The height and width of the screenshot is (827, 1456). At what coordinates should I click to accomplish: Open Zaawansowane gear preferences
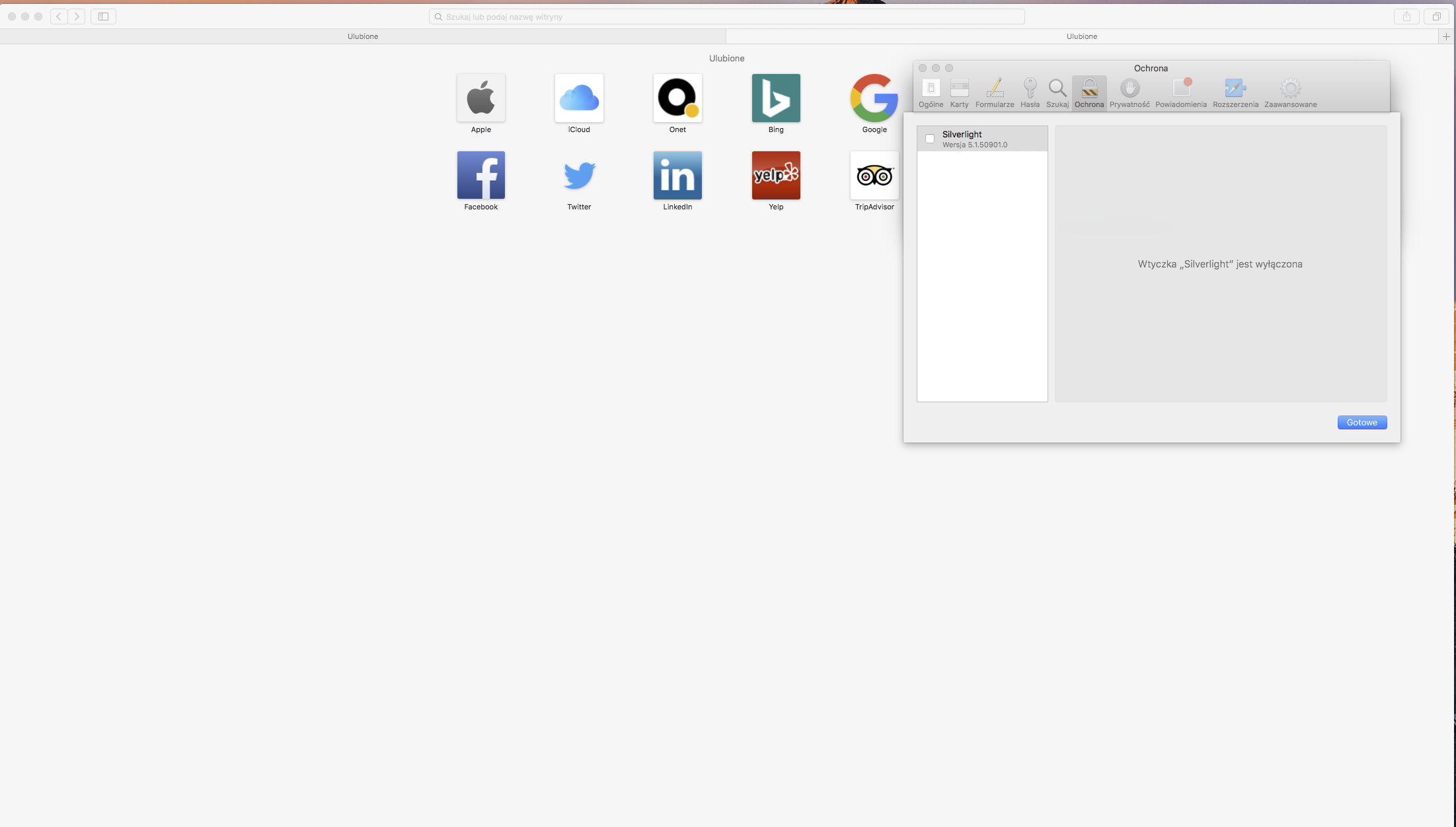(1290, 92)
